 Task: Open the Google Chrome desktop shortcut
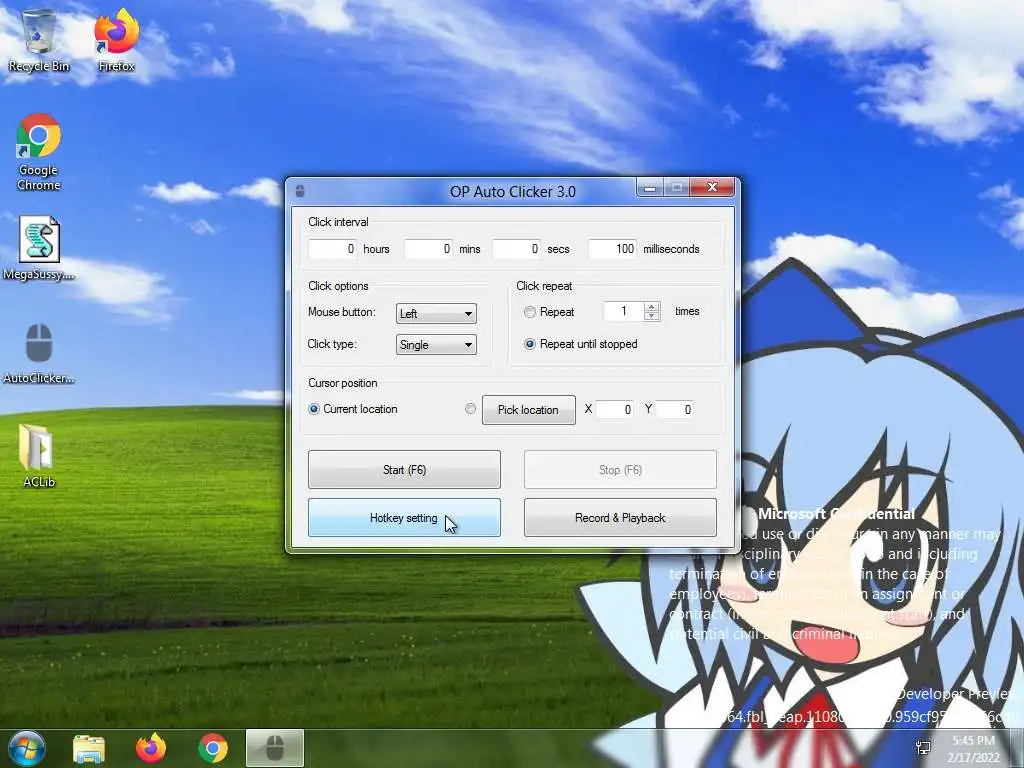[39, 152]
